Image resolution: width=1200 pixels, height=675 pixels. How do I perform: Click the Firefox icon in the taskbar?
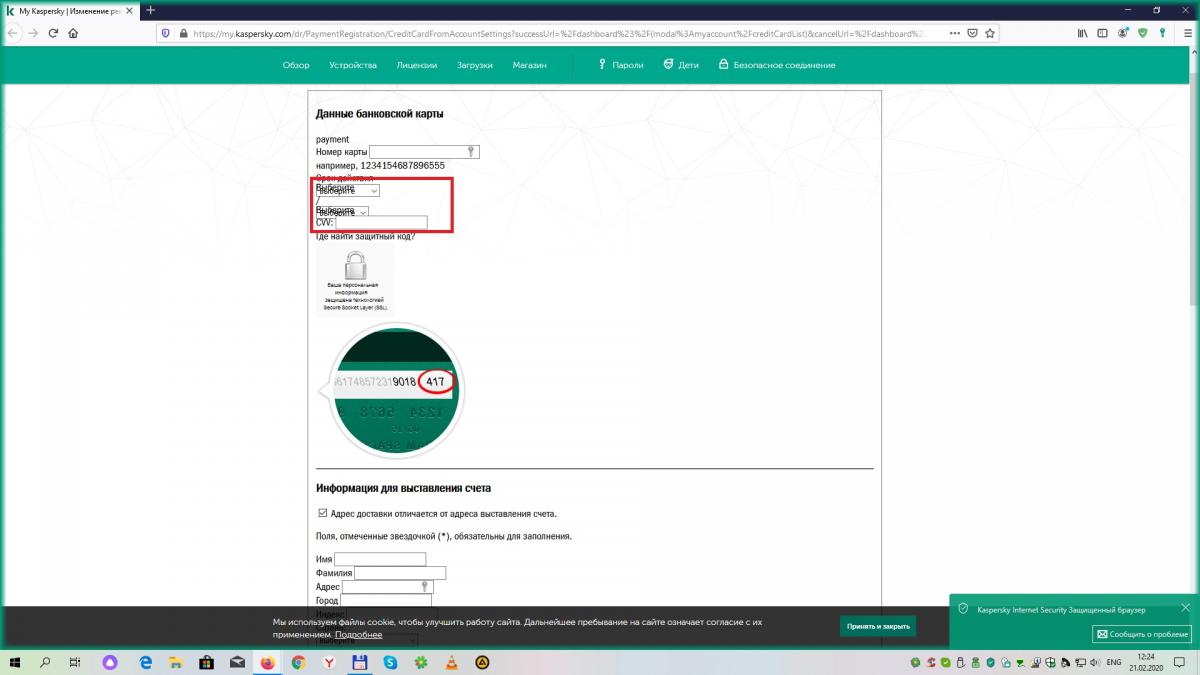coord(267,662)
